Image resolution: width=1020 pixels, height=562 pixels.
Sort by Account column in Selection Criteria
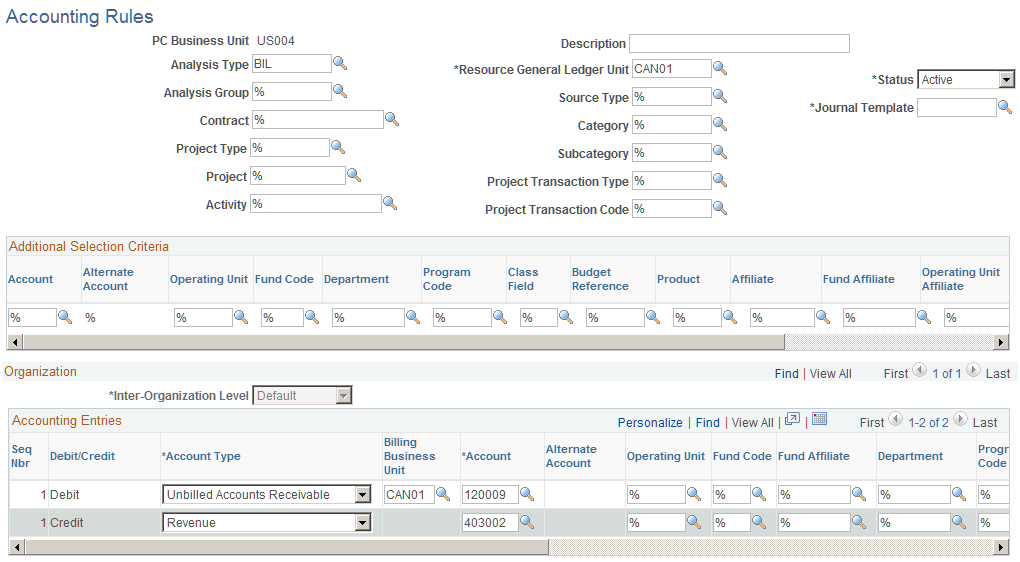point(31,279)
